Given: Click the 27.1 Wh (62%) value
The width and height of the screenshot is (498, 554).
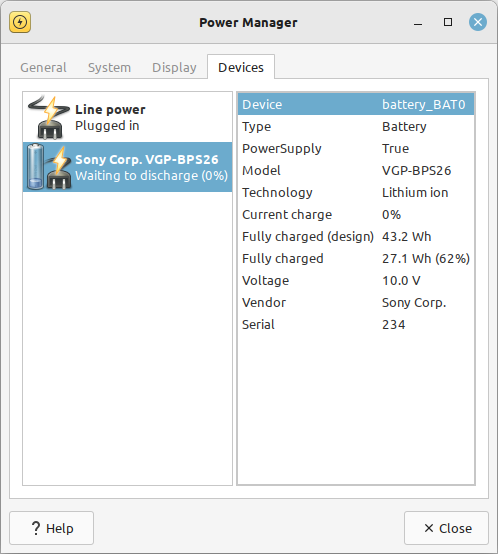Looking at the screenshot, I should point(426,258).
